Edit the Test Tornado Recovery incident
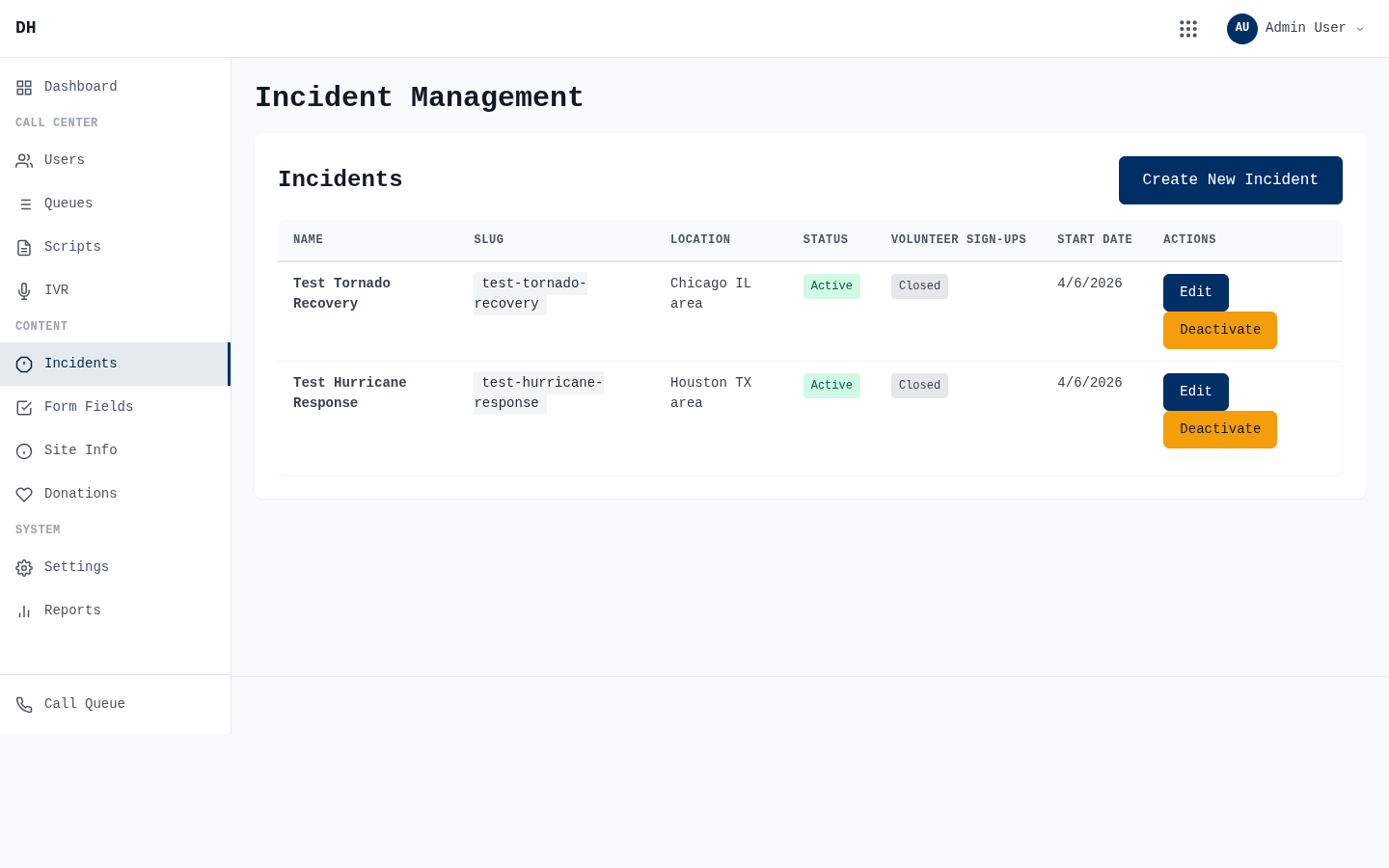 point(1196,292)
